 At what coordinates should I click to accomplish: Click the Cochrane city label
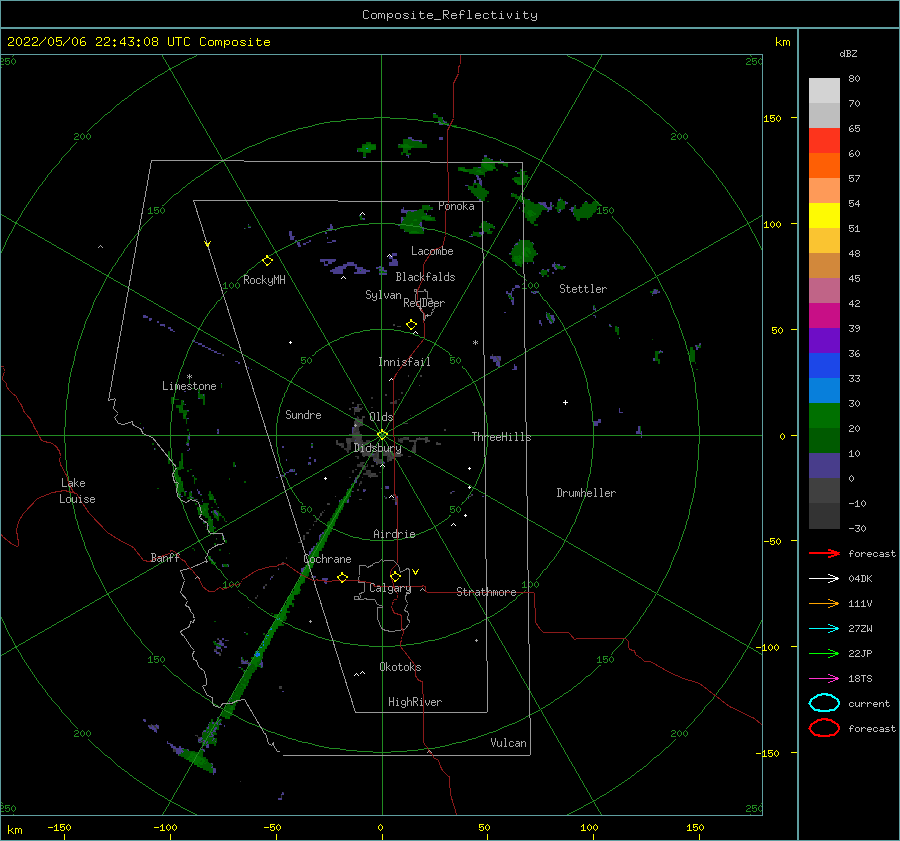327,559
